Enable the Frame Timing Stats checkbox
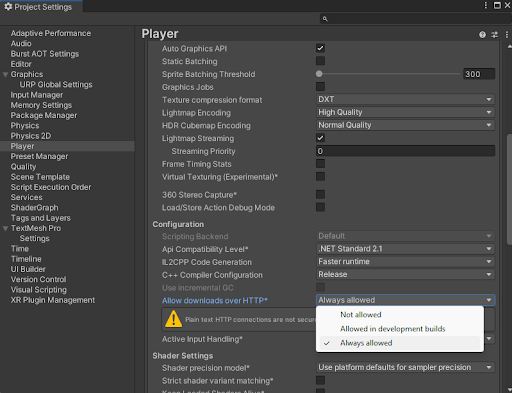This screenshot has width=512, height=393. (320, 164)
